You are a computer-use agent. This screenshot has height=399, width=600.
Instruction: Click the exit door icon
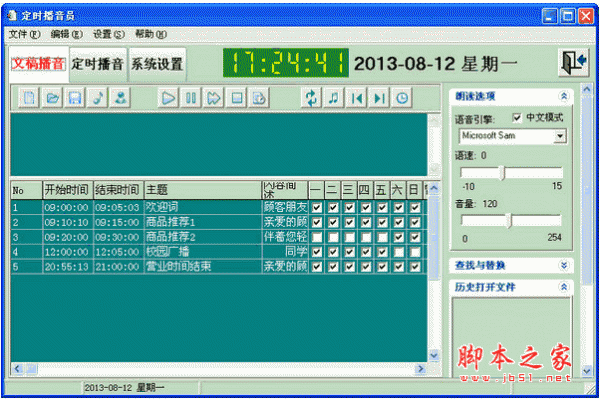[573, 63]
